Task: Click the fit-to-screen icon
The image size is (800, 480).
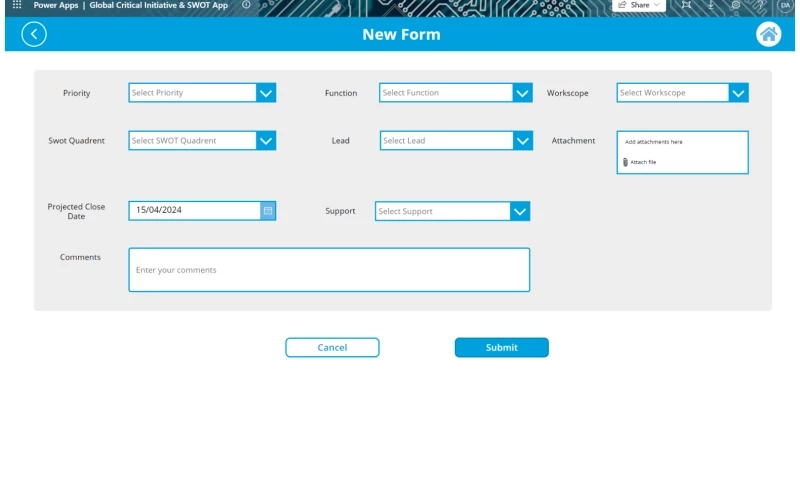Action: [686, 5]
